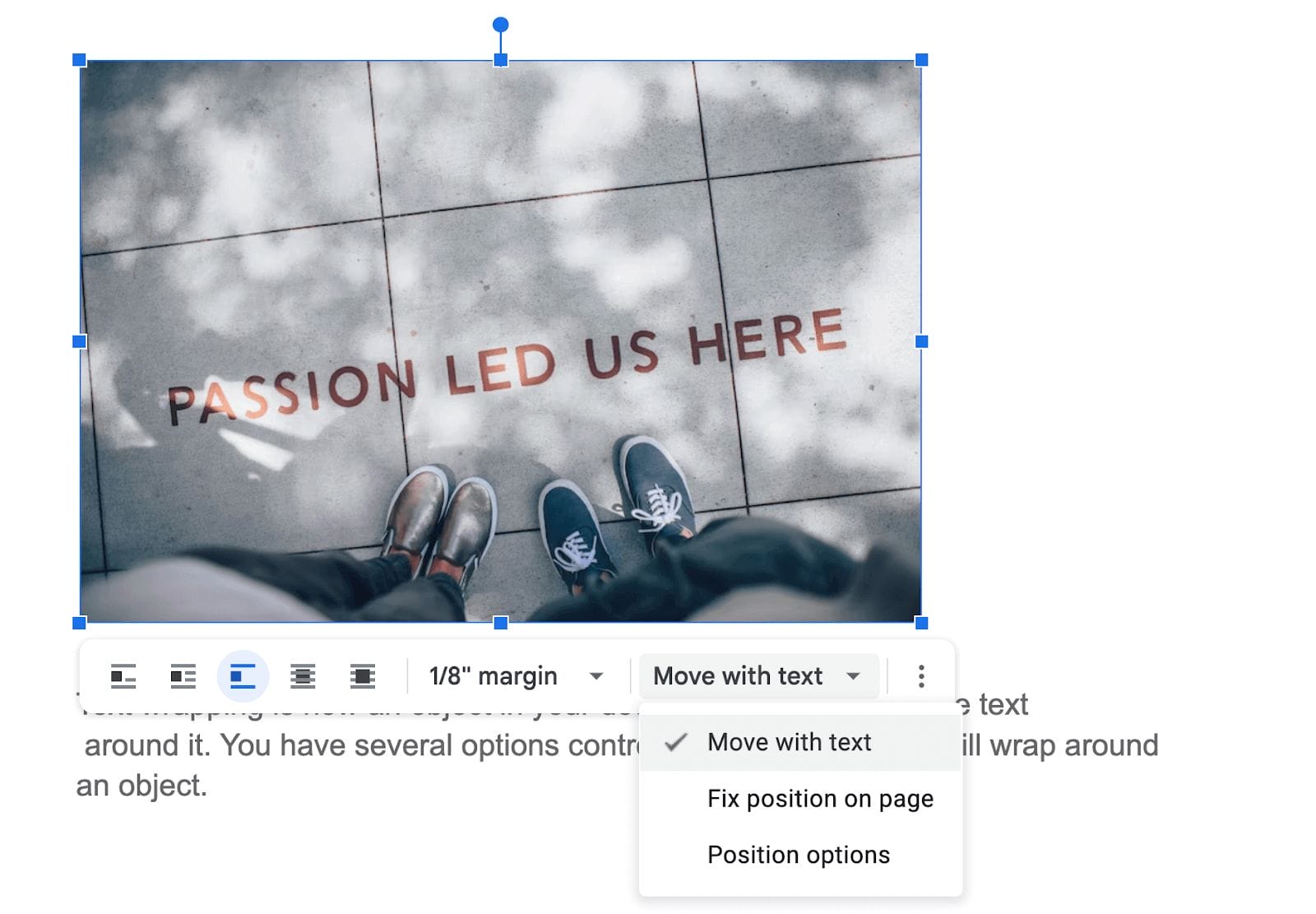The height and width of the screenshot is (914, 1316).
Task: Open Position options from the menu
Action: [798, 855]
